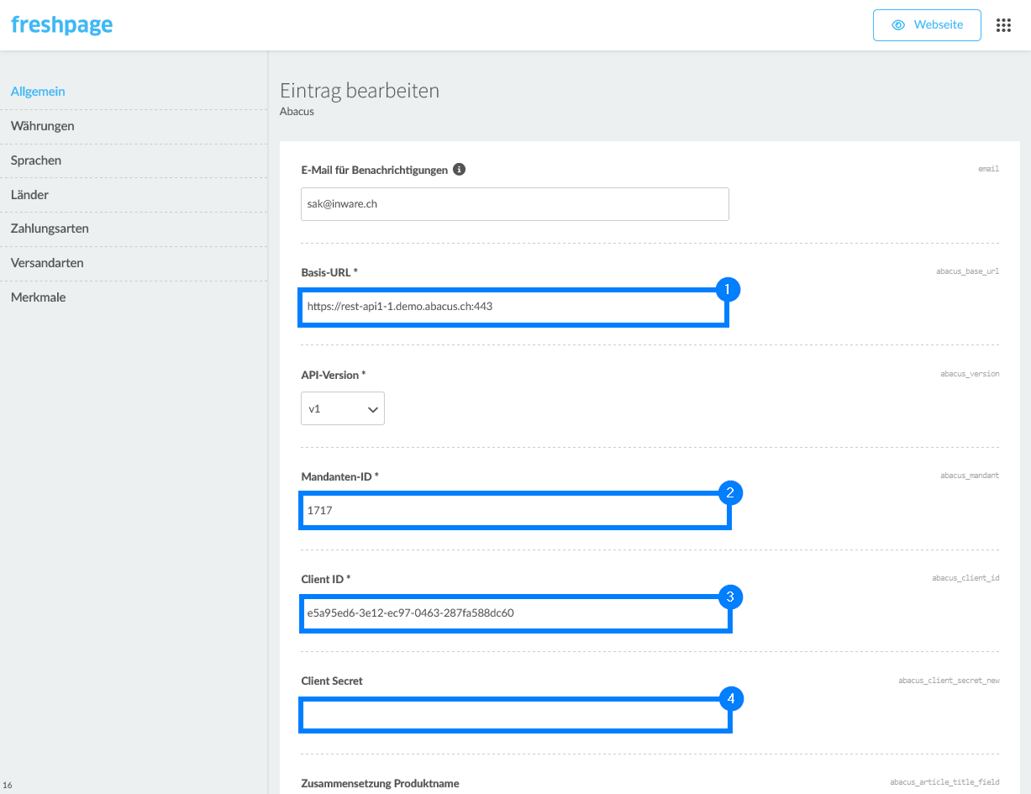Navigate to Länder settings
The image size is (1031, 794).
30,195
